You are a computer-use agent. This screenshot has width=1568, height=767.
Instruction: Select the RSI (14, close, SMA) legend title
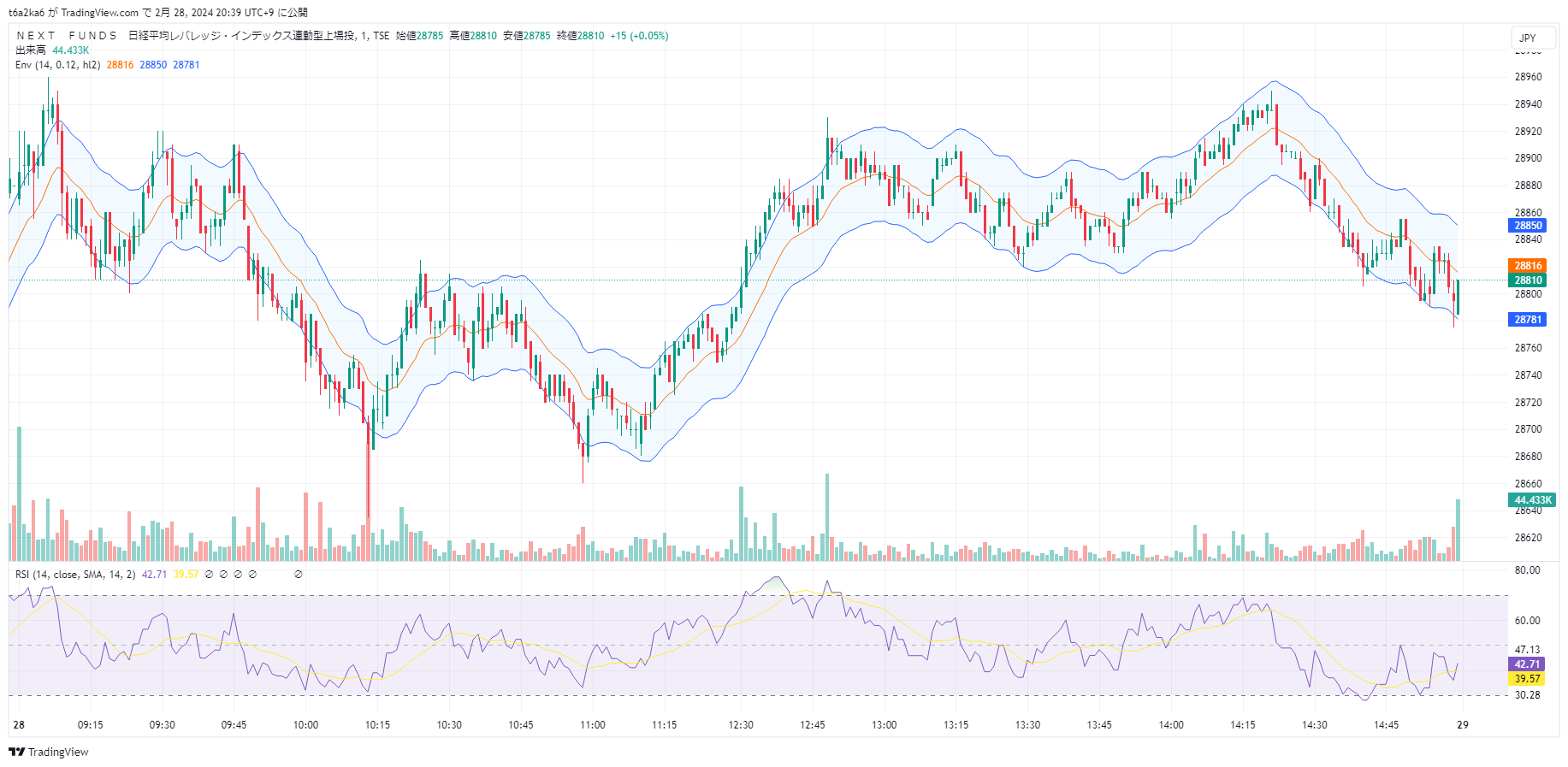point(74,575)
